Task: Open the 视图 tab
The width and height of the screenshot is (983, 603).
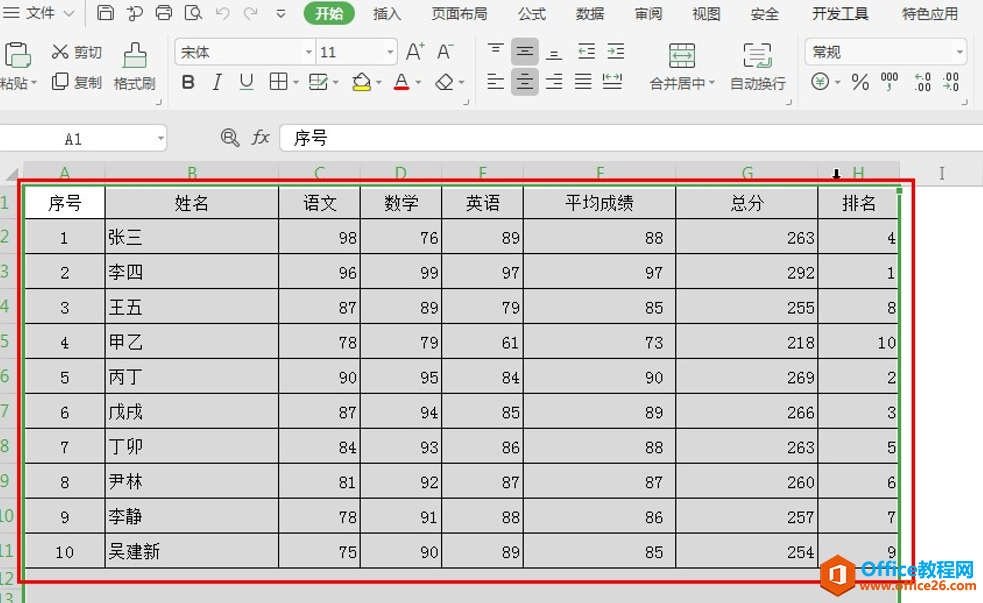Action: (706, 13)
